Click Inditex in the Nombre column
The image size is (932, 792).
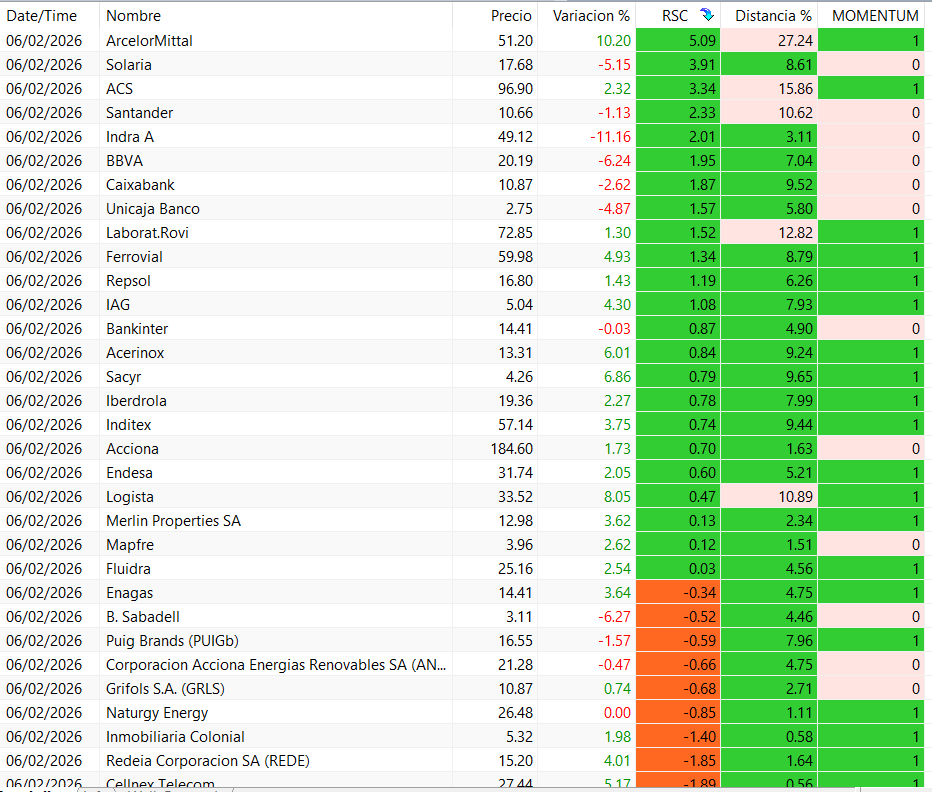click(x=128, y=425)
